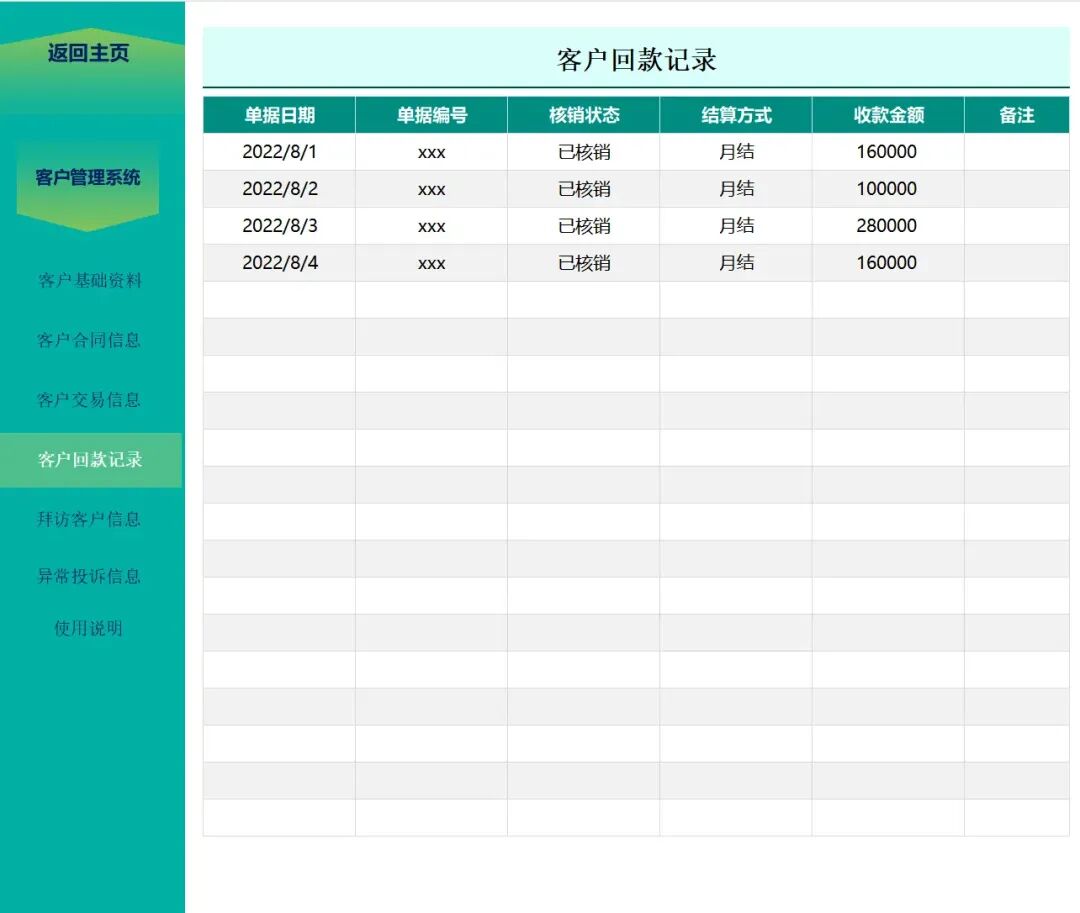Open the 客户交易信息 sidebar item
The width and height of the screenshot is (1080, 913).
pyautogui.click(x=89, y=400)
